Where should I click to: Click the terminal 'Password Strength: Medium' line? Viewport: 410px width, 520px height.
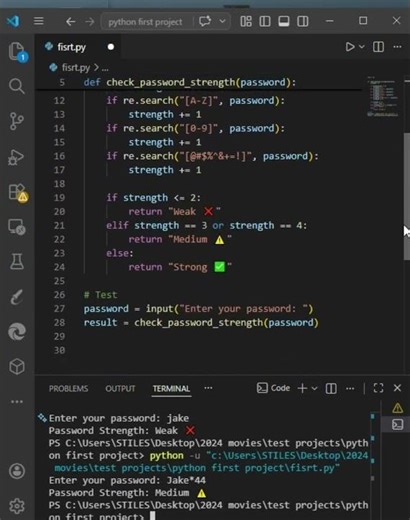pyautogui.click(x=127, y=493)
